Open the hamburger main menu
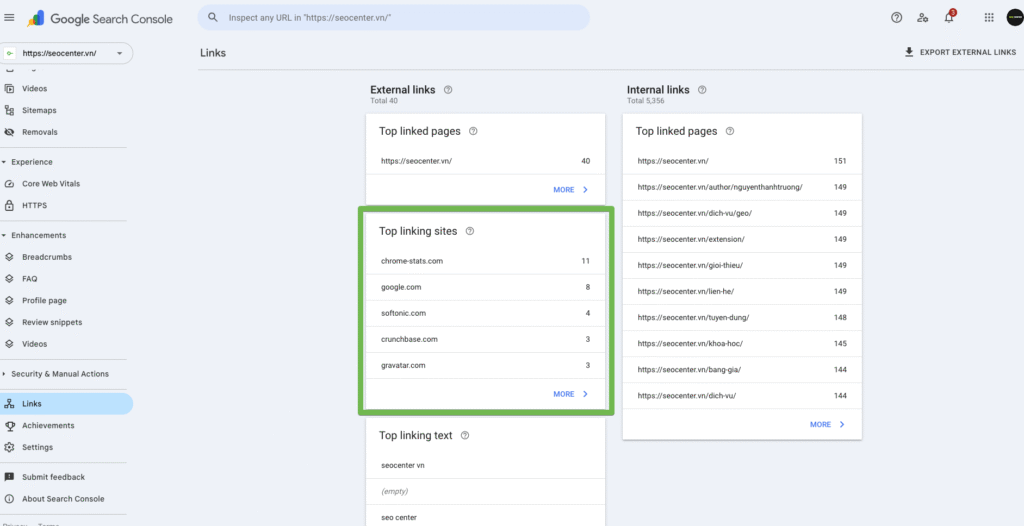Screen dimensions: 1024x526 click(10, 18)
